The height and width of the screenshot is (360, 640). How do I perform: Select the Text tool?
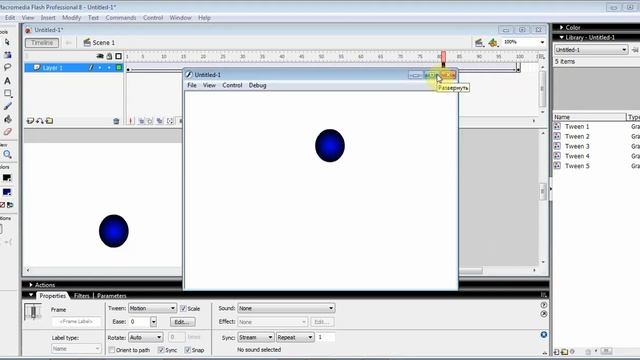pos(7,81)
